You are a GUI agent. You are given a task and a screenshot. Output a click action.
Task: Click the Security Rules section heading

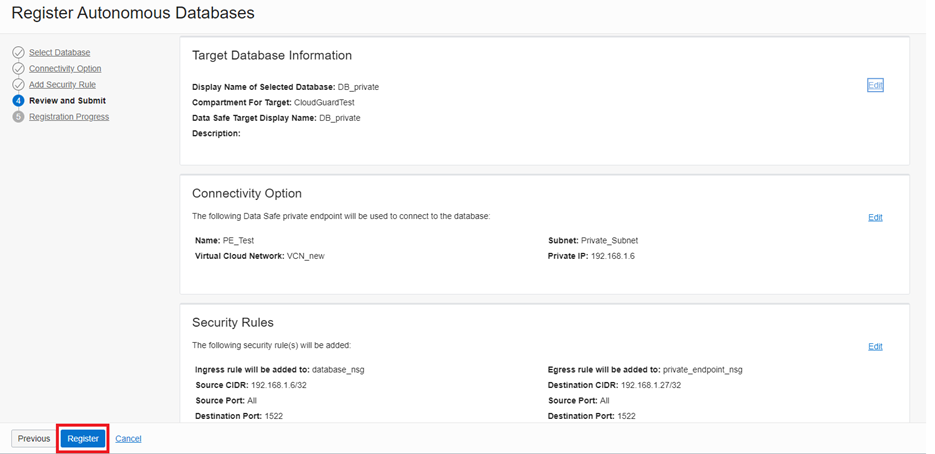click(x=232, y=323)
